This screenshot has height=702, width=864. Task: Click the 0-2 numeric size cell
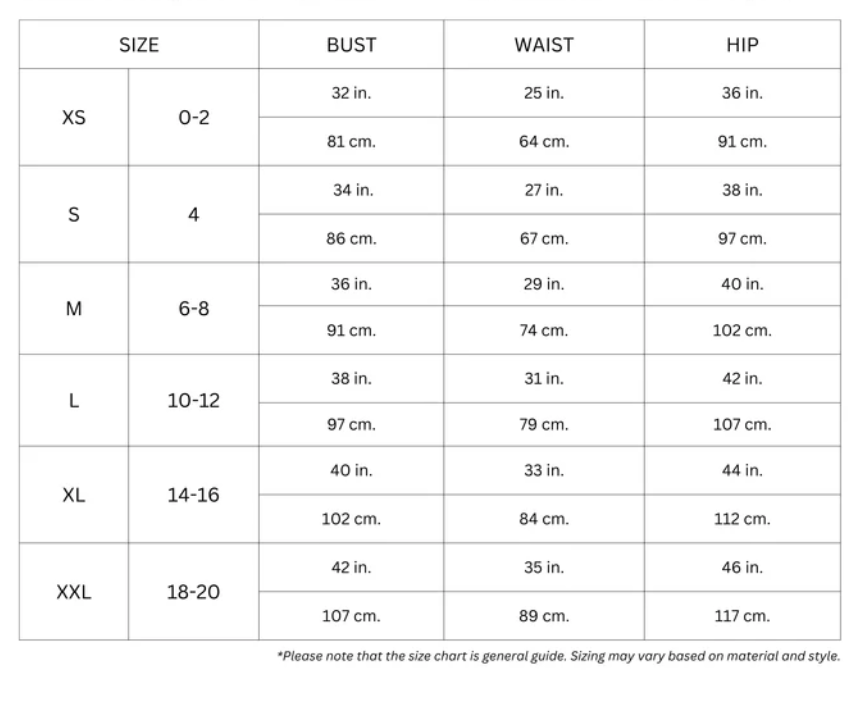pyautogui.click(x=194, y=117)
